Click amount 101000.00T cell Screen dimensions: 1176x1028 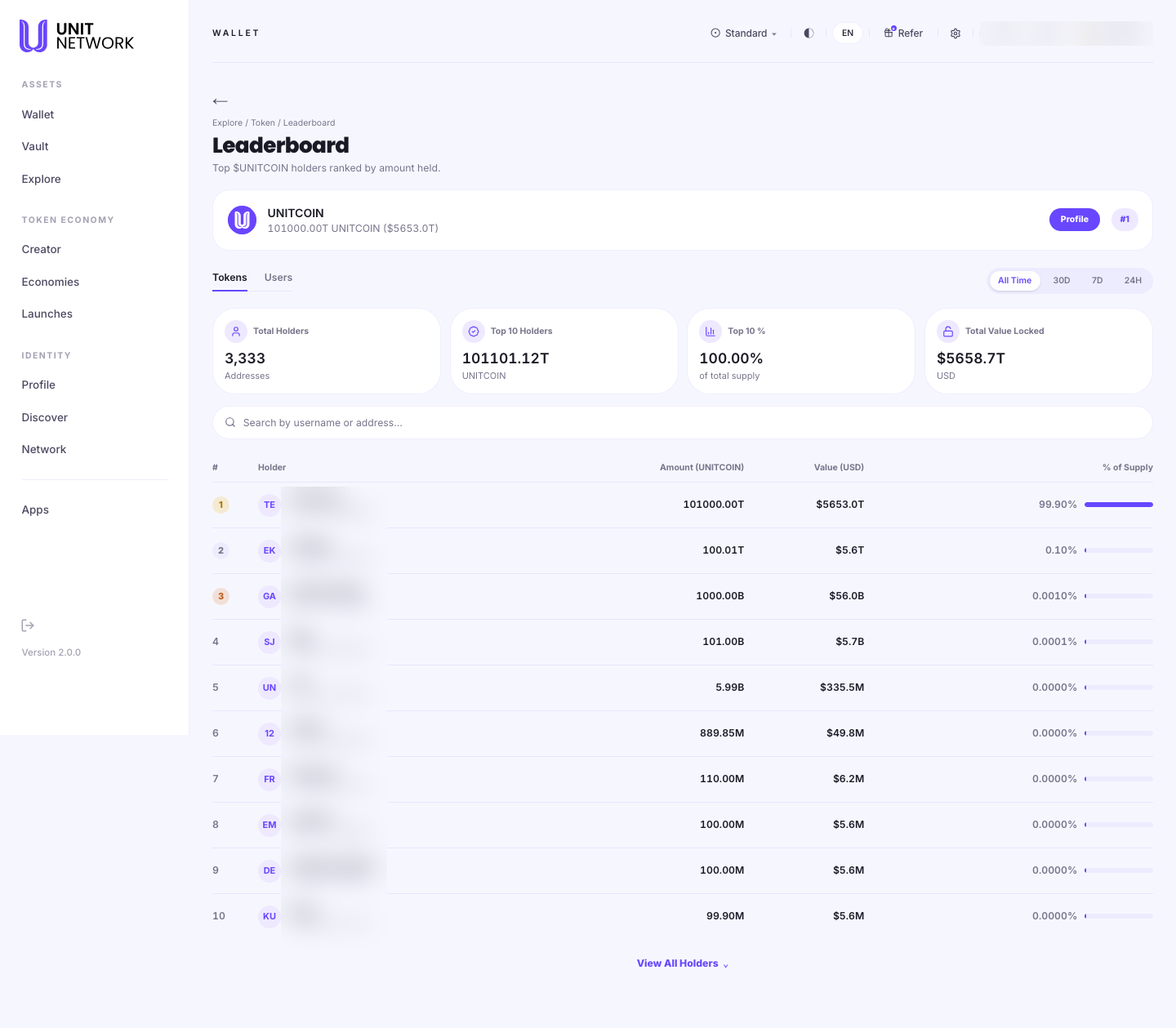pyautogui.click(x=713, y=505)
